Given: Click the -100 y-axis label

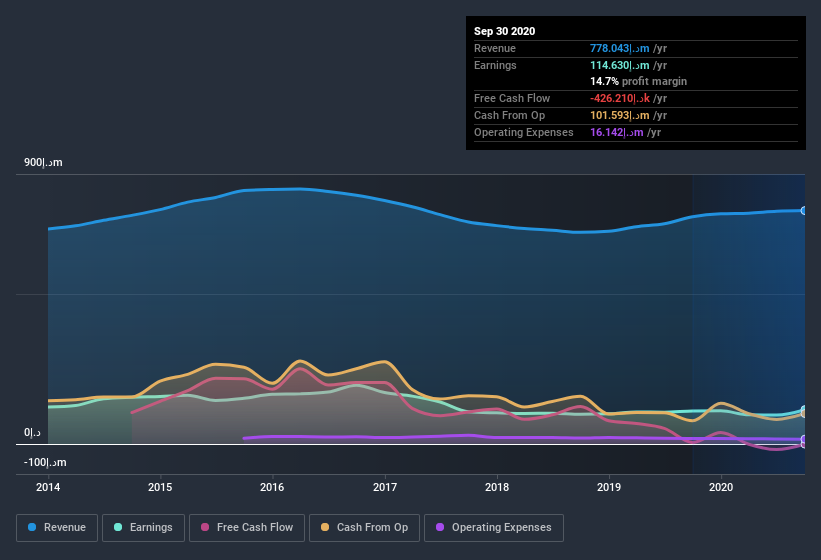Looking at the screenshot, I should [45, 463].
